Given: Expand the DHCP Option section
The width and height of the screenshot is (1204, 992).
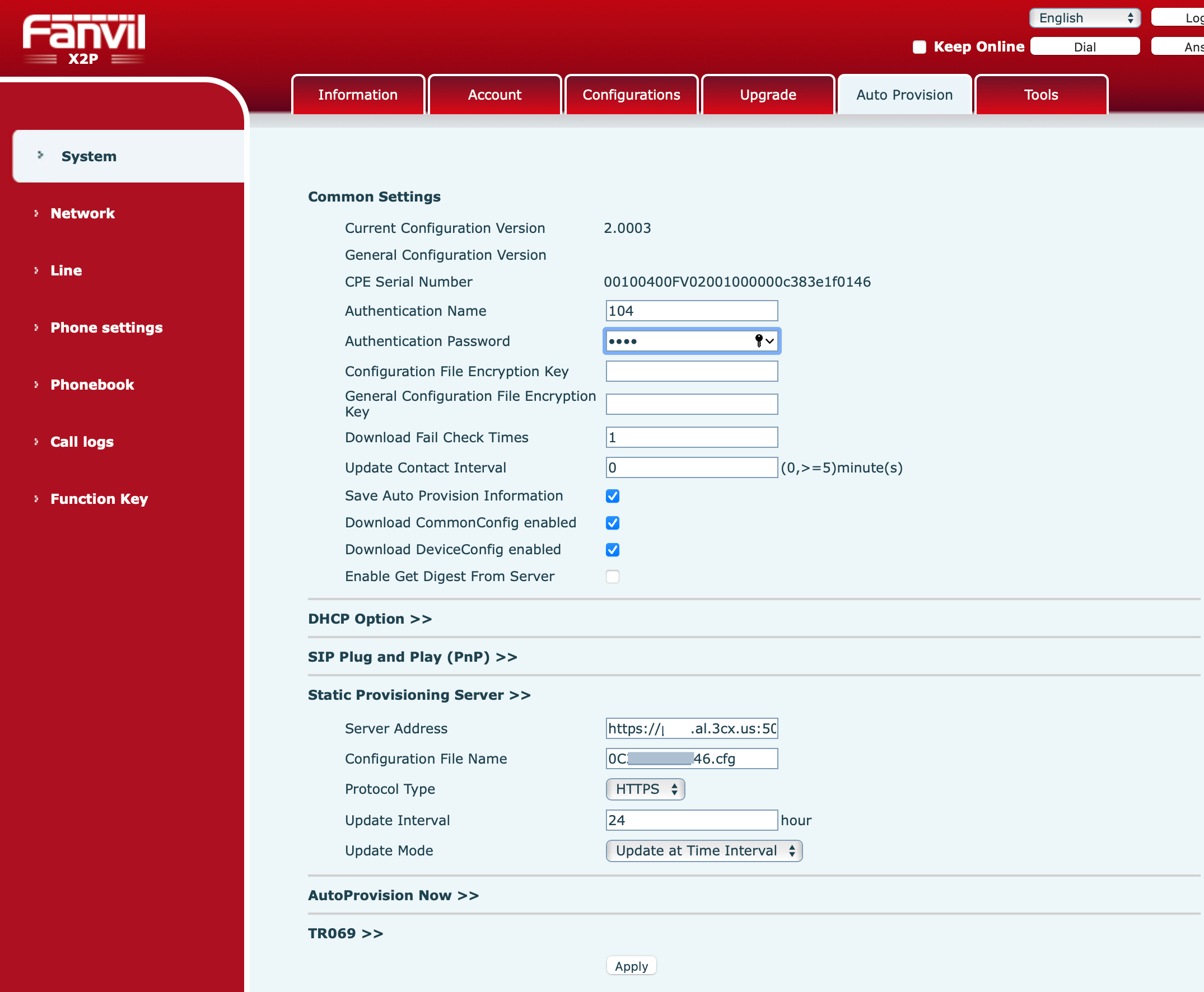Looking at the screenshot, I should (x=370, y=619).
